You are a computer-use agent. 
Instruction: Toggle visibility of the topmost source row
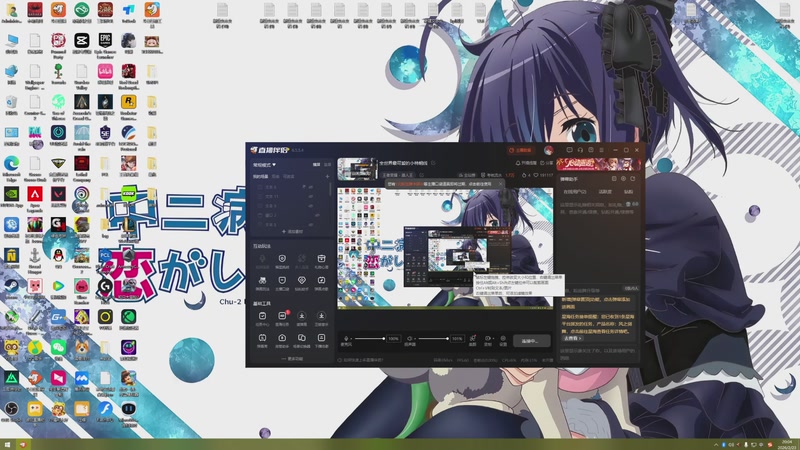pyautogui.click(x=310, y=187)
